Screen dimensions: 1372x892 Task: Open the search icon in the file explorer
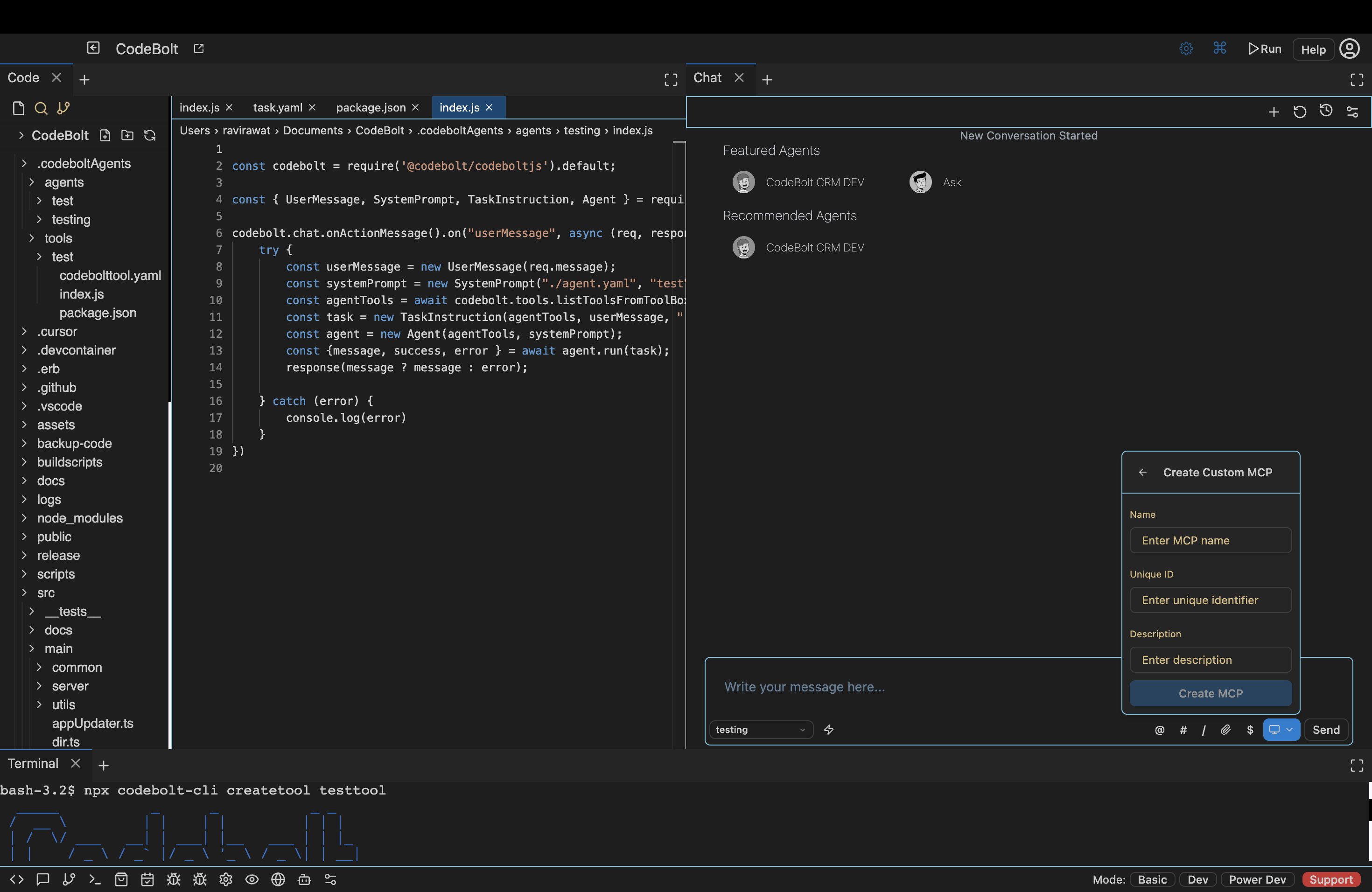coord(40,108)
